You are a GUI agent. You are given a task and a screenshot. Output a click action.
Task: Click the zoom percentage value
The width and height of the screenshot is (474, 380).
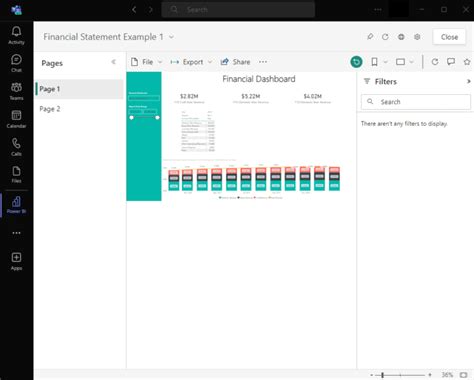[447, 375]
